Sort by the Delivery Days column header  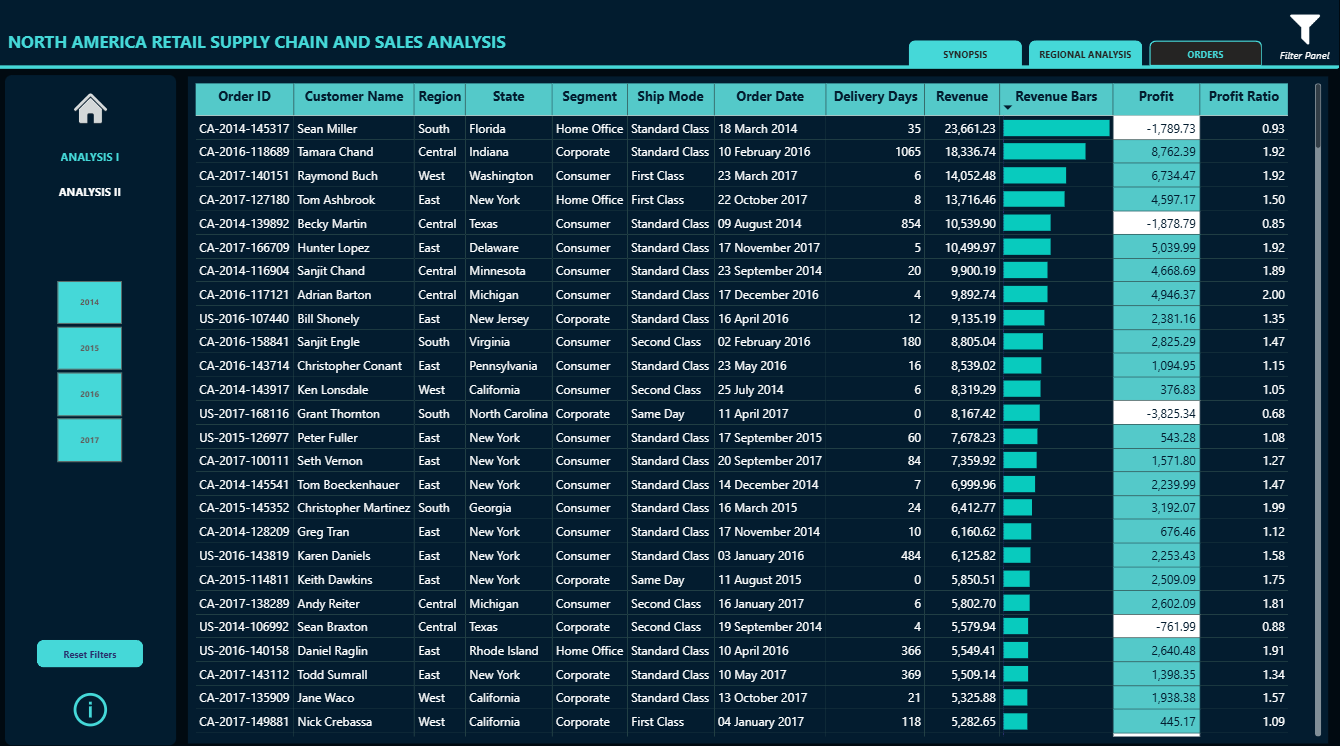click(875, 97)
